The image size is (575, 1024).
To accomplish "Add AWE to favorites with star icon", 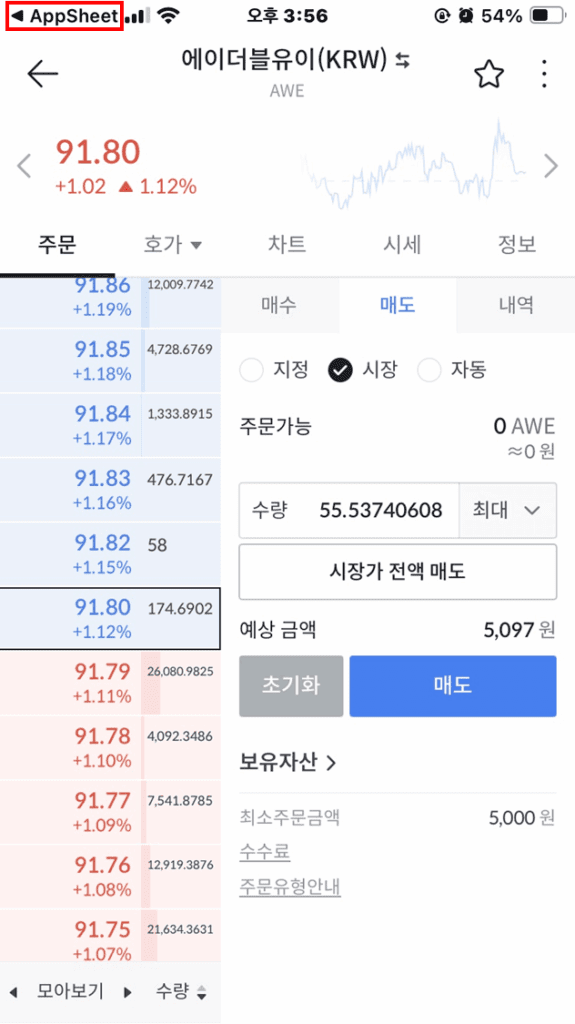I will (489, 74).
